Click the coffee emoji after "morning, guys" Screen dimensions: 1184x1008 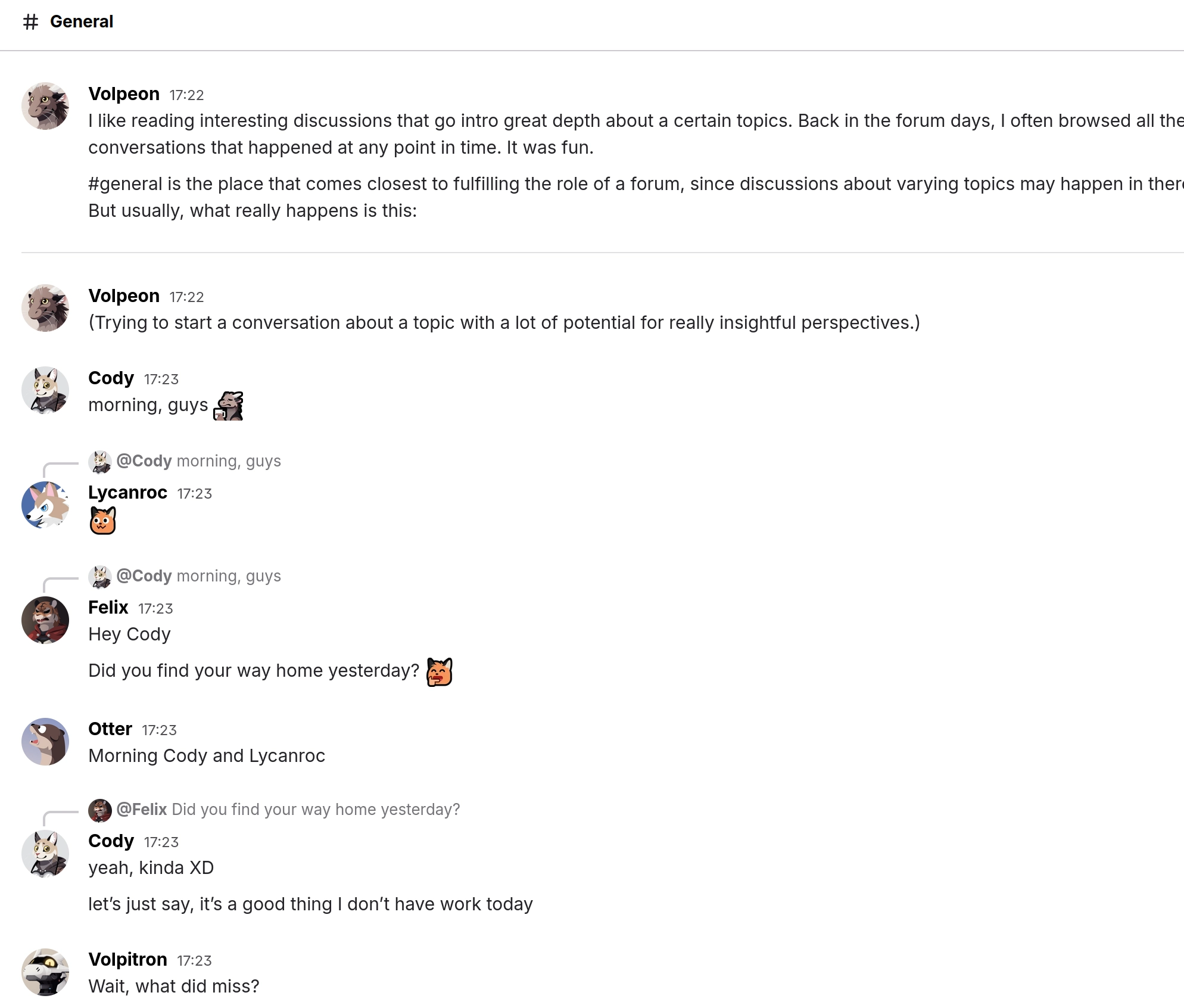pos(229,406)
